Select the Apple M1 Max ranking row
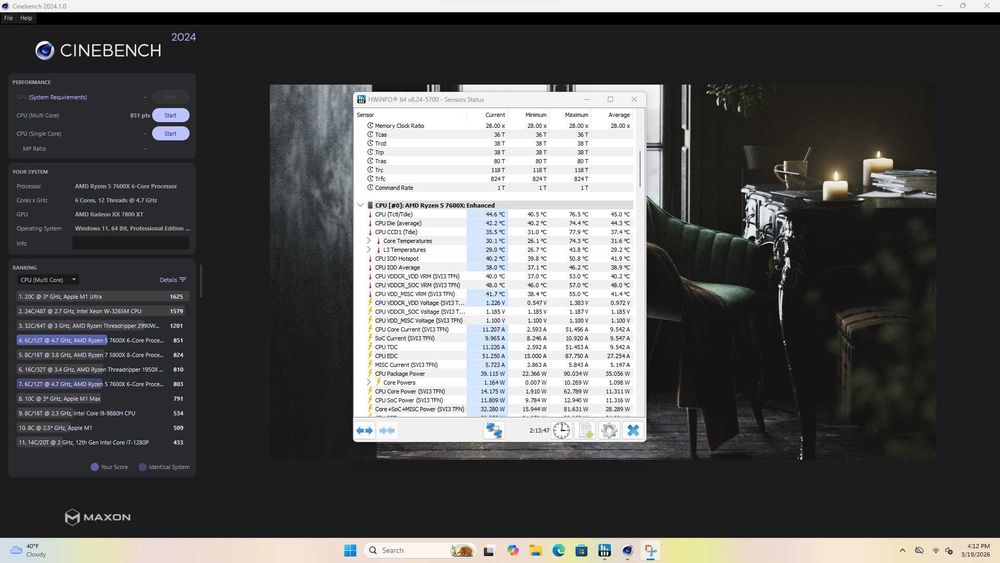Screen dimensions: 1000x563 101,398
